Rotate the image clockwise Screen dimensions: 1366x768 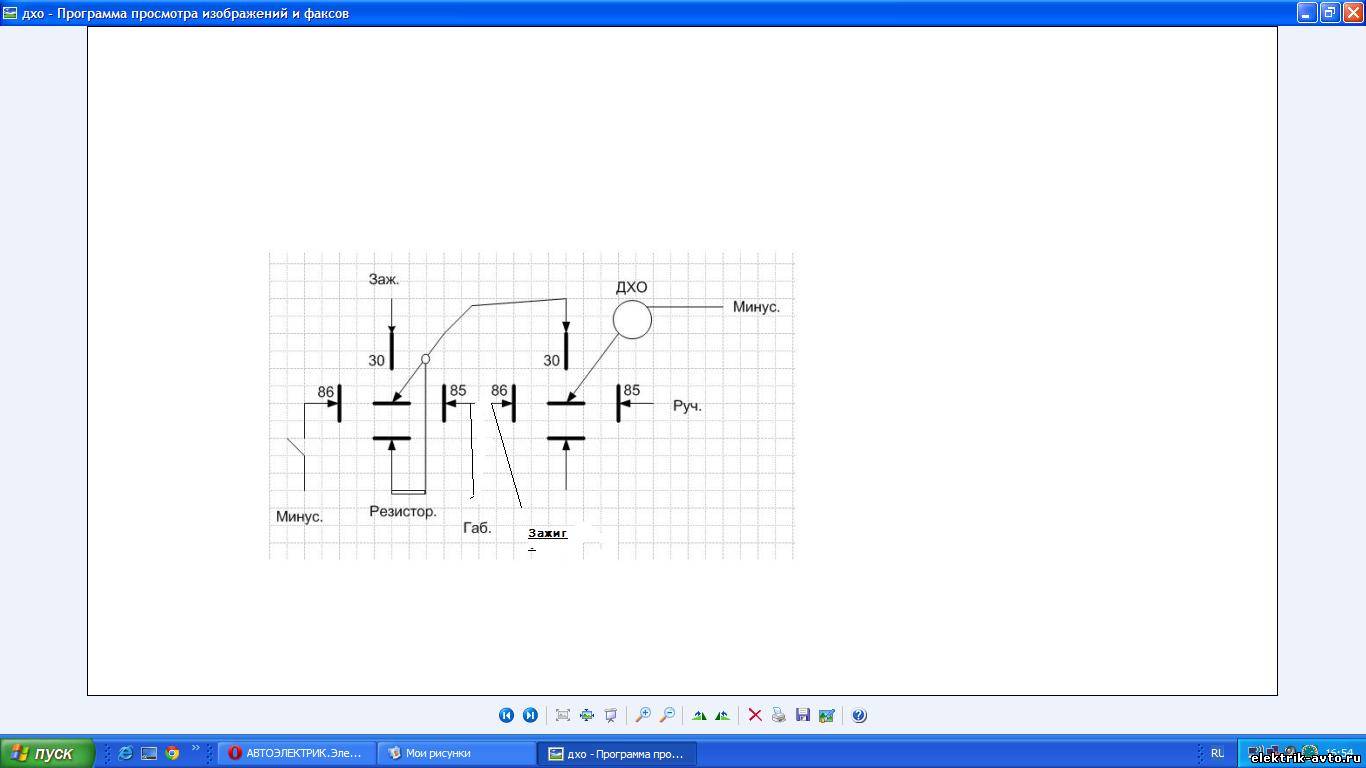(699, 715)
